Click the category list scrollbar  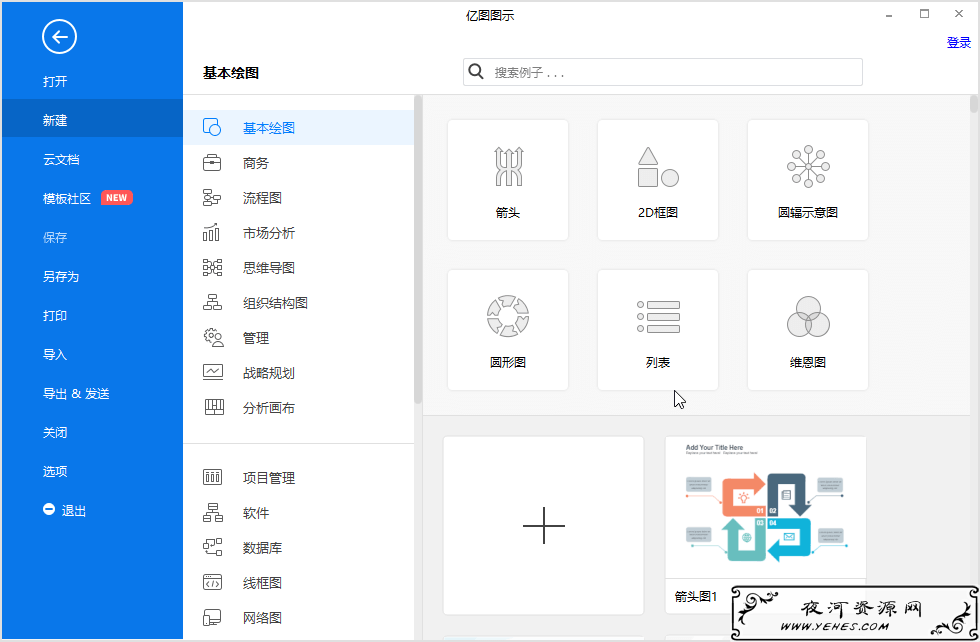pos(418,250)
